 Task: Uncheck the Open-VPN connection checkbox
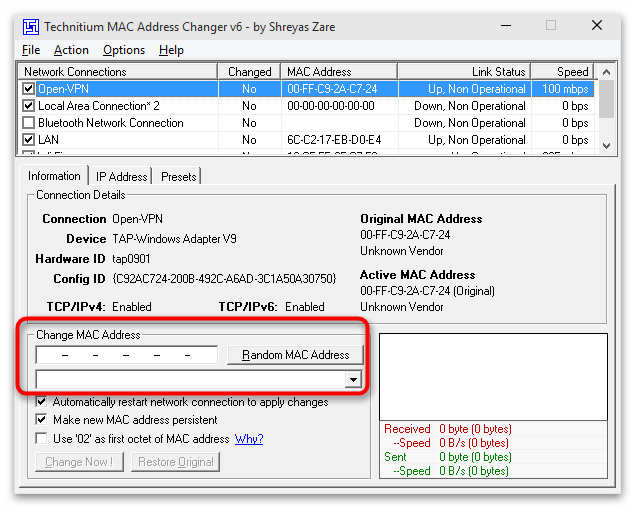28,89
